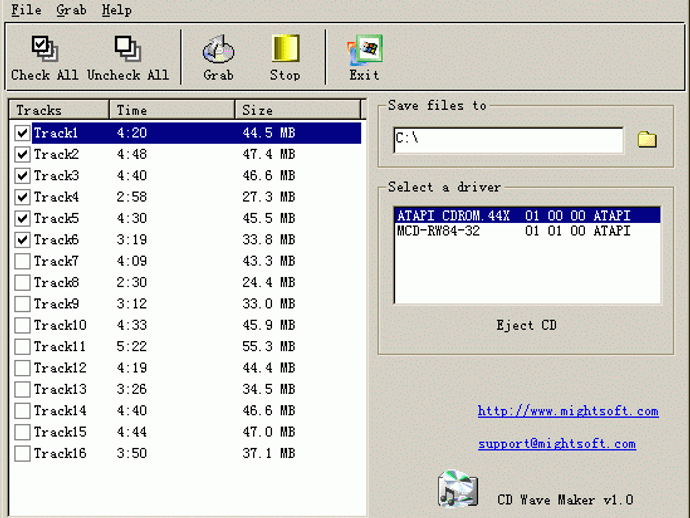Image resolution: width=690 pixels, height=518 pixels.
Task: Click the 4:09 time value
Action: 132,261
